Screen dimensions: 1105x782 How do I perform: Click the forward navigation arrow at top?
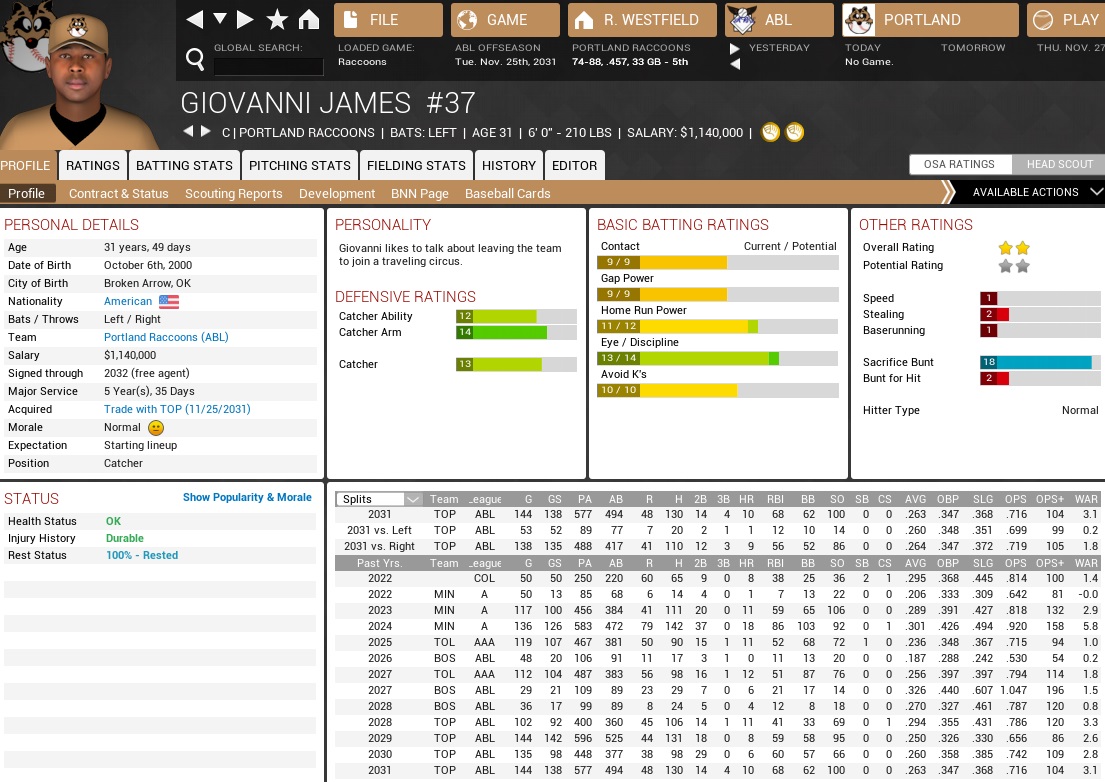(x=245, y=19)
